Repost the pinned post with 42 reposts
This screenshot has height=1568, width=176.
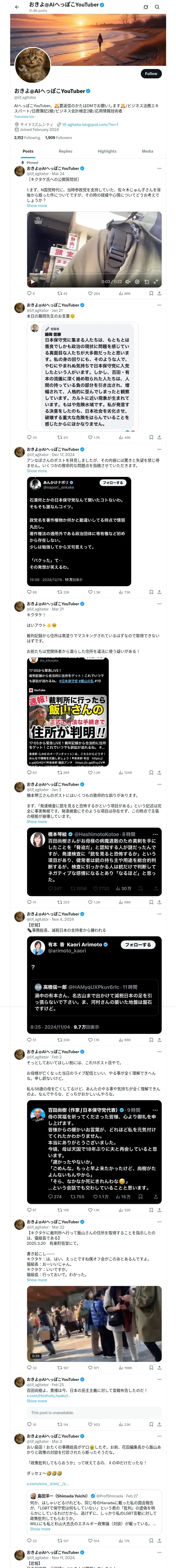[63, 293]
